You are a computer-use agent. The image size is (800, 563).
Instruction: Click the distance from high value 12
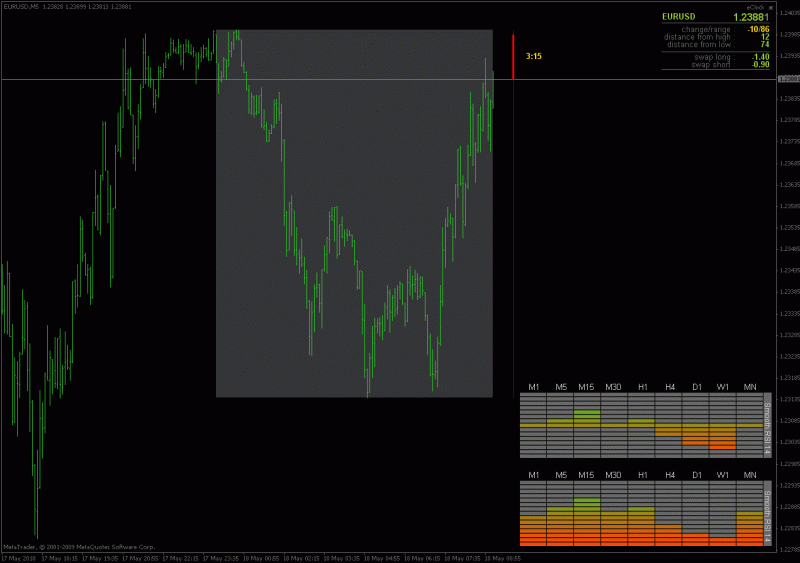pos(765,37)
